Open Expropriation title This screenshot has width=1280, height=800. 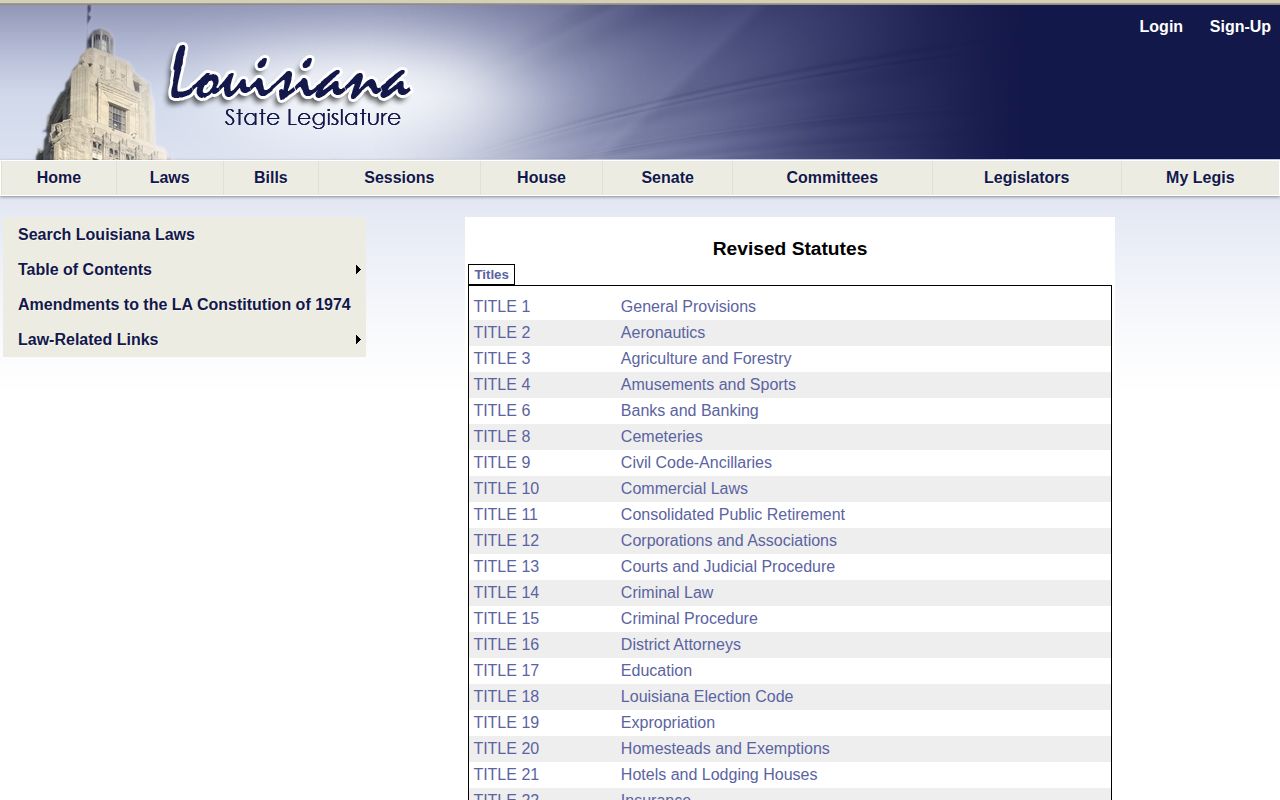668,723
